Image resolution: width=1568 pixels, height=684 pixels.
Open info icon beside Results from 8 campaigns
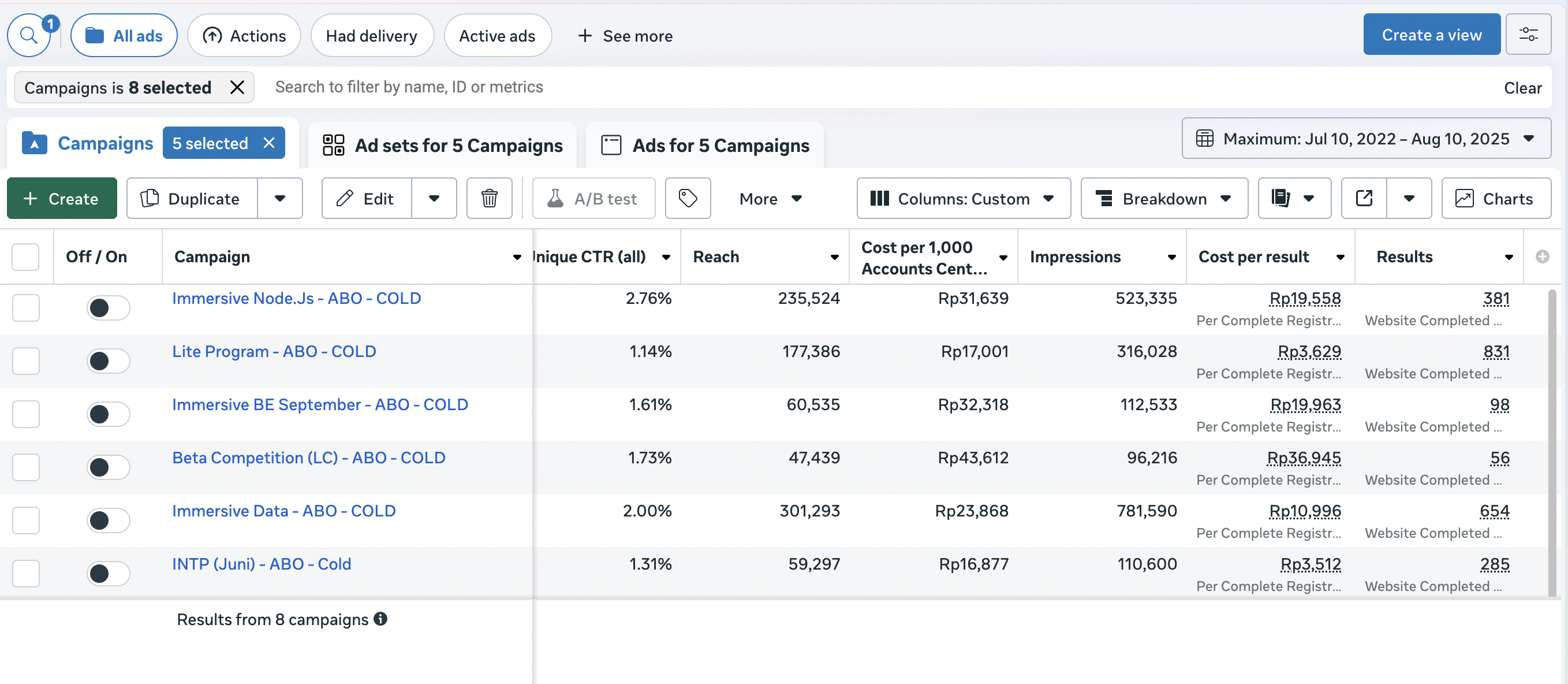[380, 619]
